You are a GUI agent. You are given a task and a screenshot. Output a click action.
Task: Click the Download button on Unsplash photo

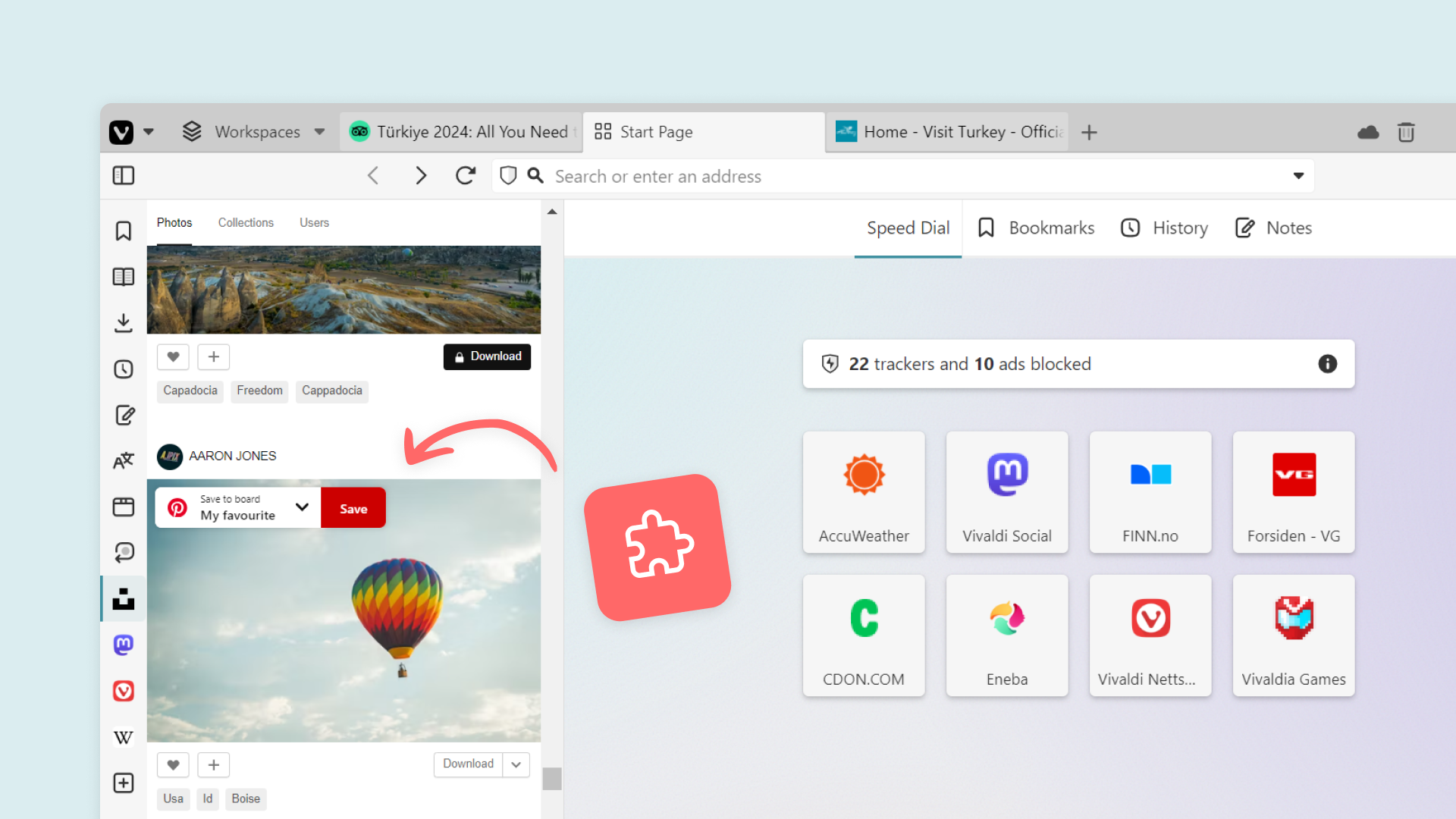487,356
